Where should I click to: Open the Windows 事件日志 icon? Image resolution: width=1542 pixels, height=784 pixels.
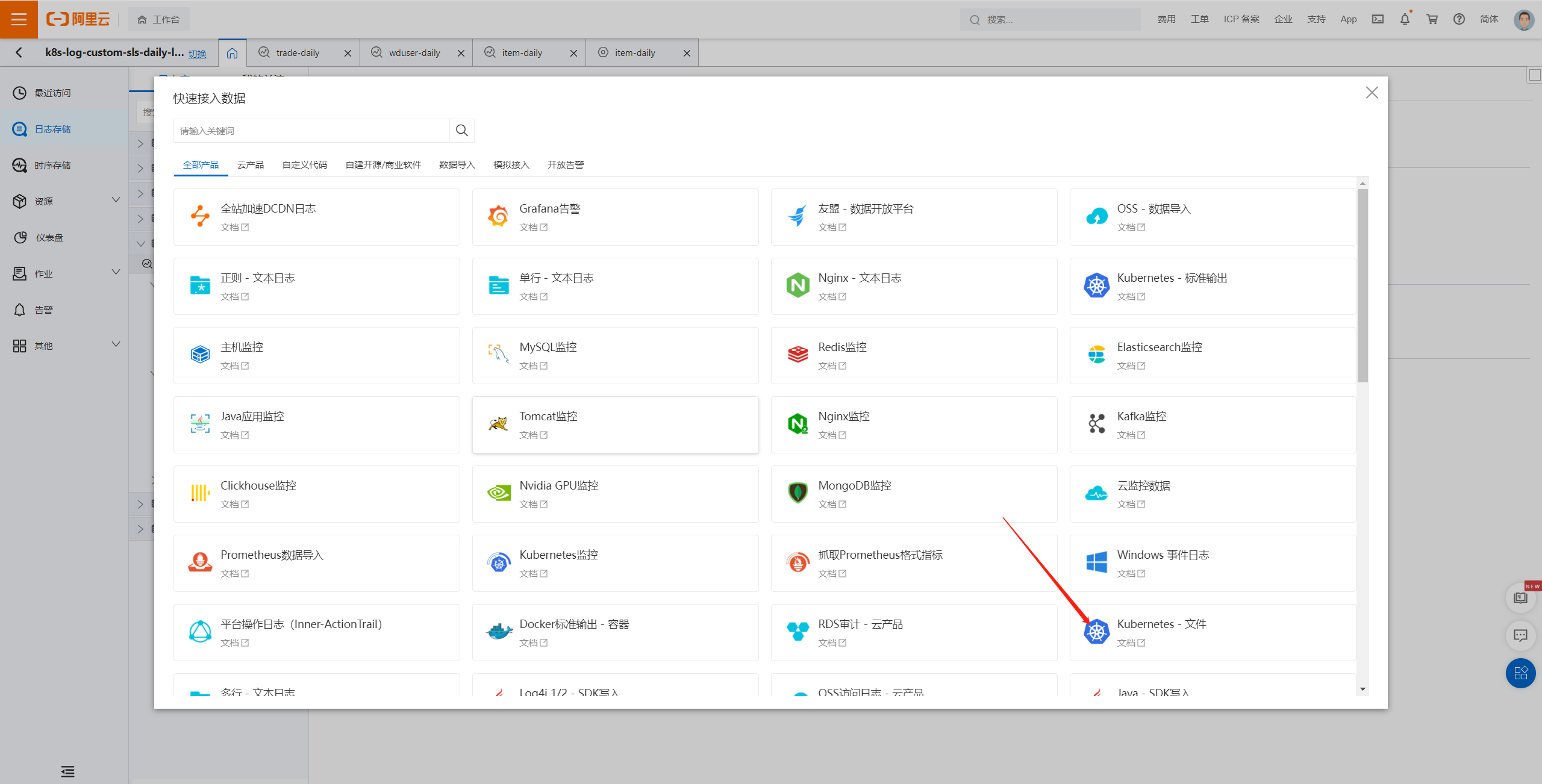[x=1096, y=562]
